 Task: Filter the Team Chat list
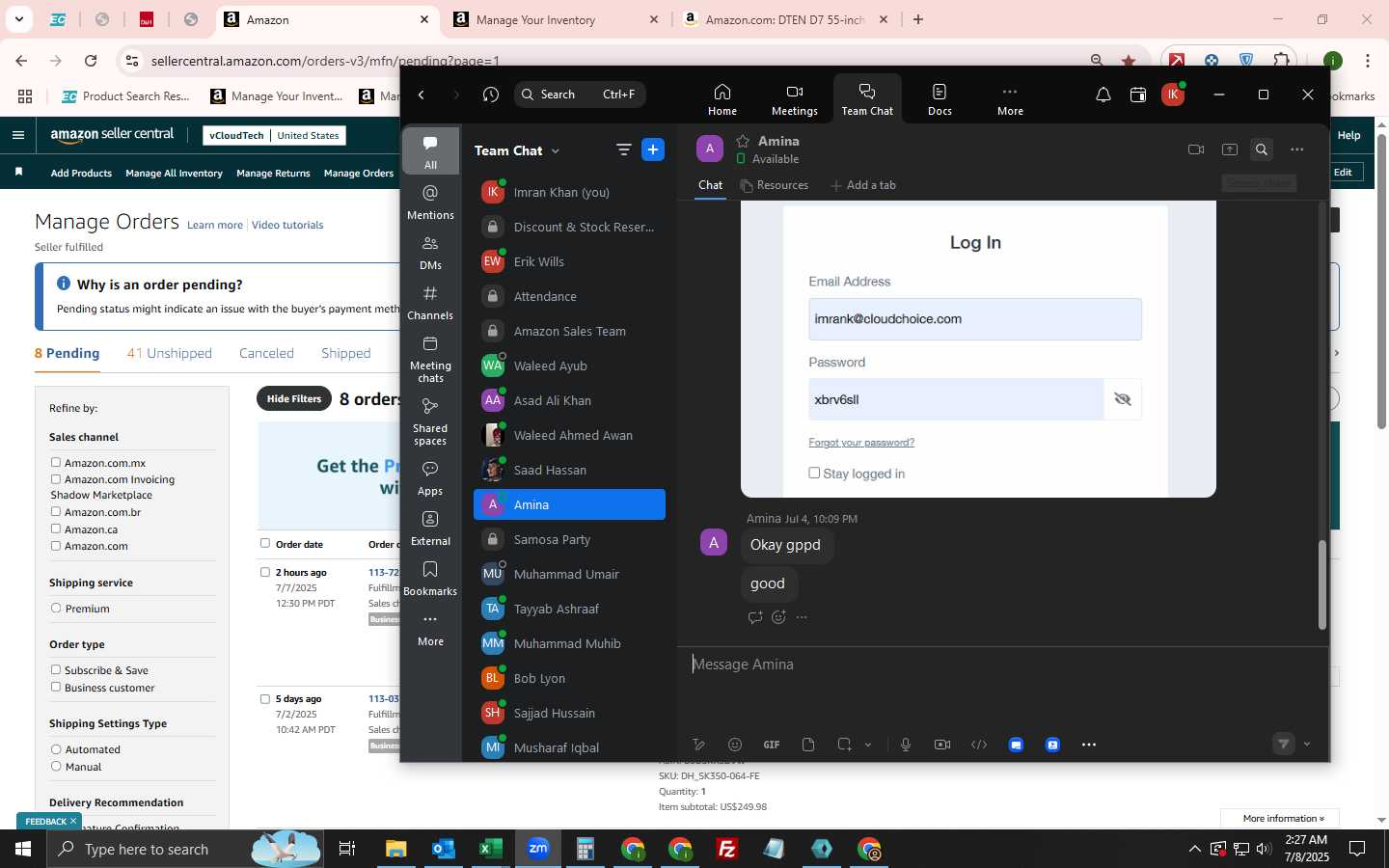(623, 149)
